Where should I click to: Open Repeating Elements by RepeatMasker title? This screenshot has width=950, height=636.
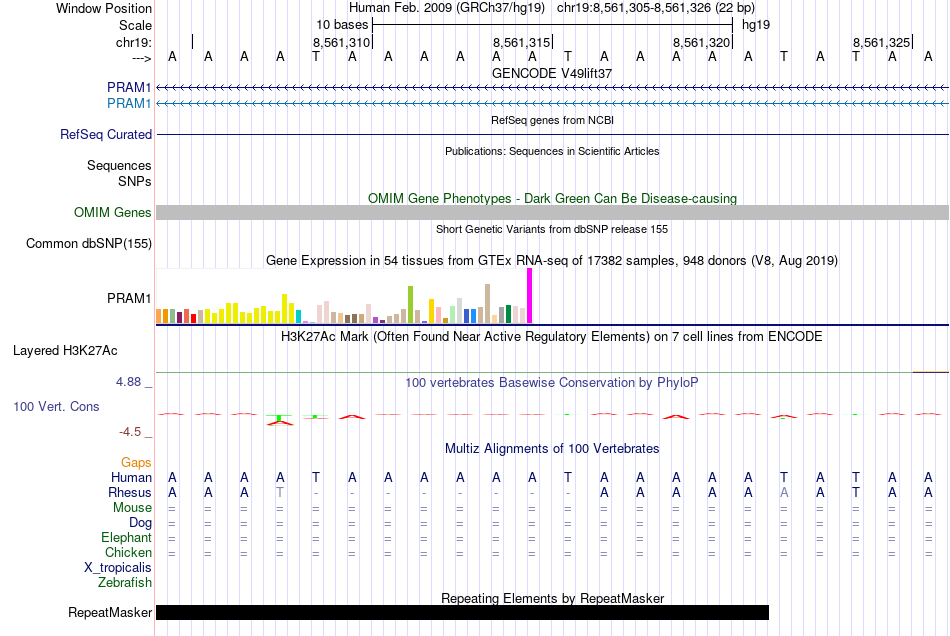point(552,598)
